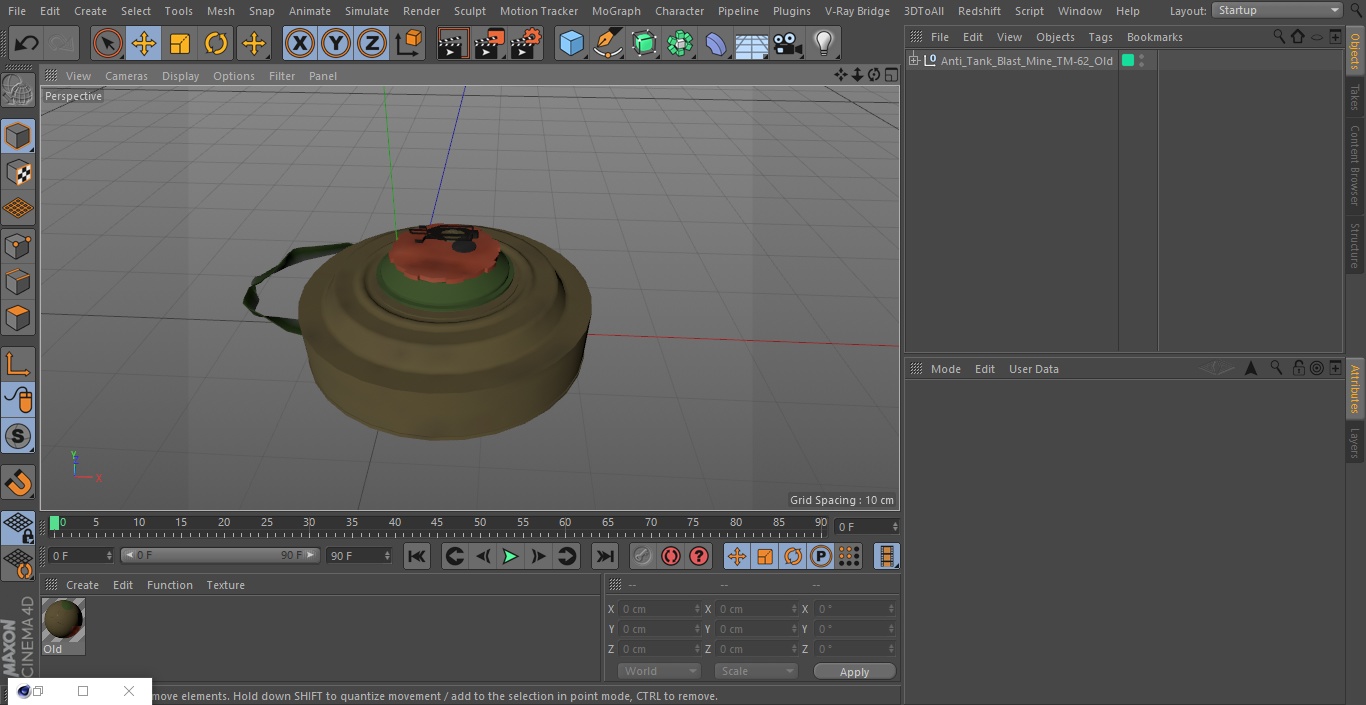This screenshot has height=705, width=1366.
Task: Click viewport maximize toggle icon
Action: tap(890, 75)
